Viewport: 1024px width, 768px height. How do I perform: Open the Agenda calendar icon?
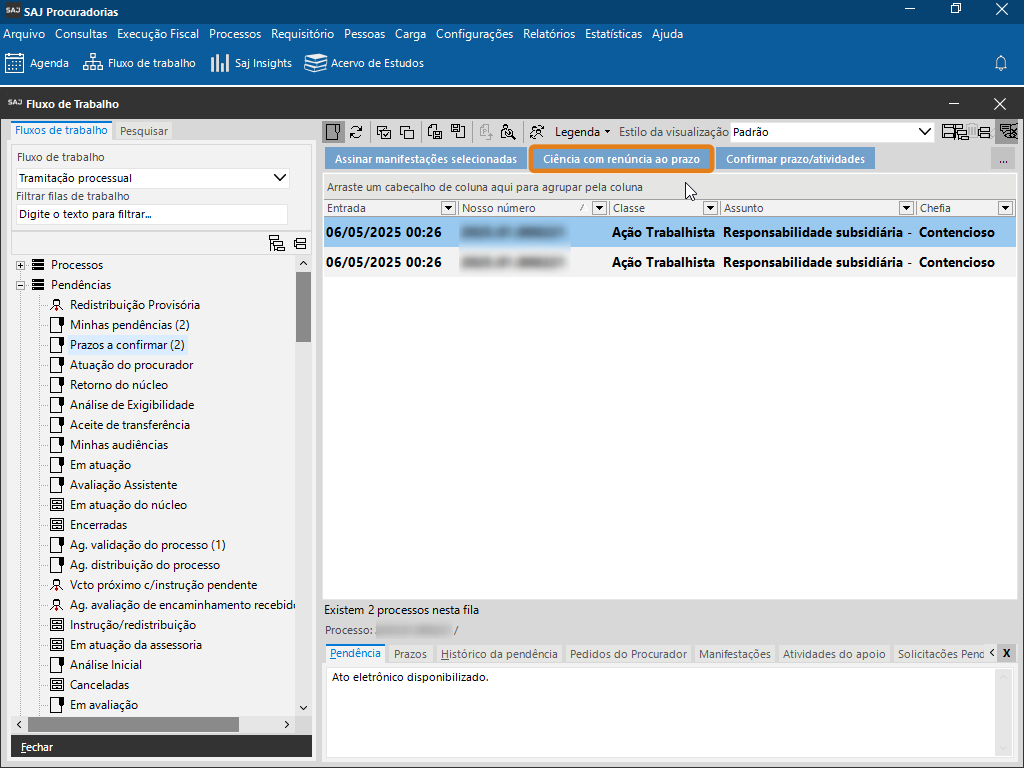tap(14, 63)
